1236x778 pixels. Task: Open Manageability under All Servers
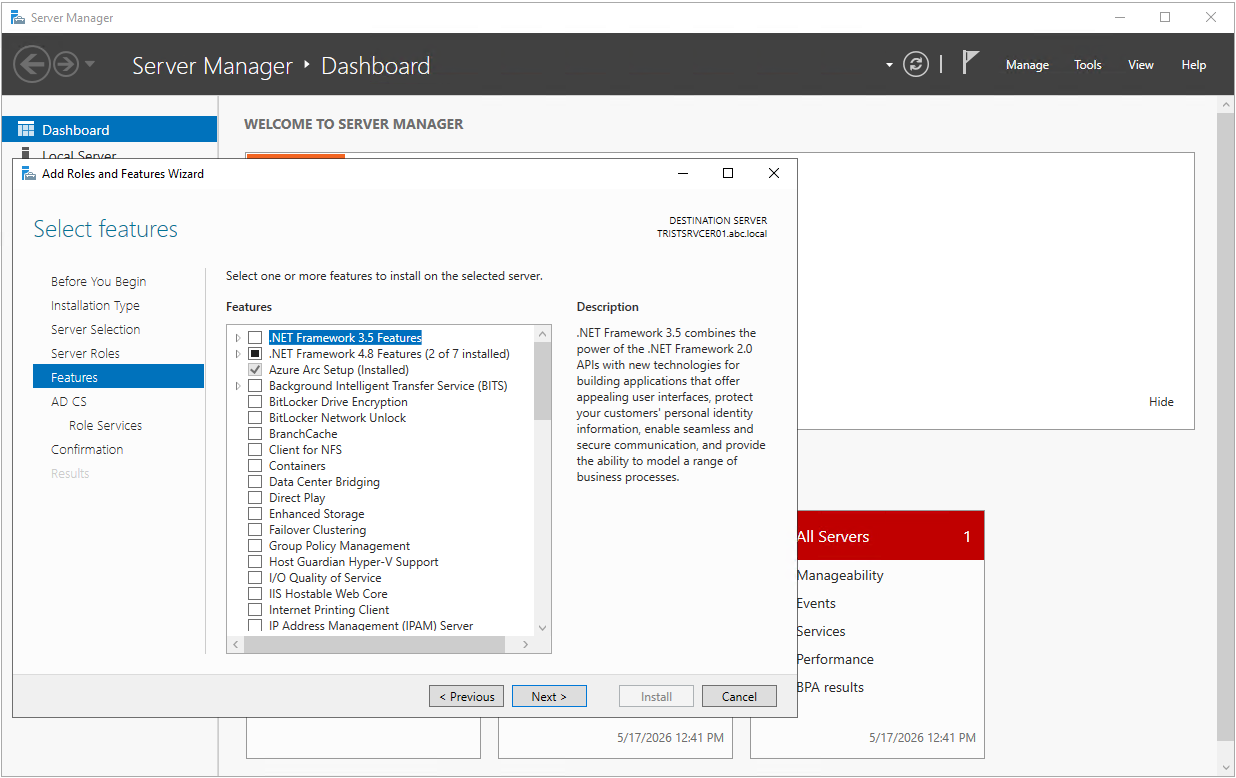[840, 576]
